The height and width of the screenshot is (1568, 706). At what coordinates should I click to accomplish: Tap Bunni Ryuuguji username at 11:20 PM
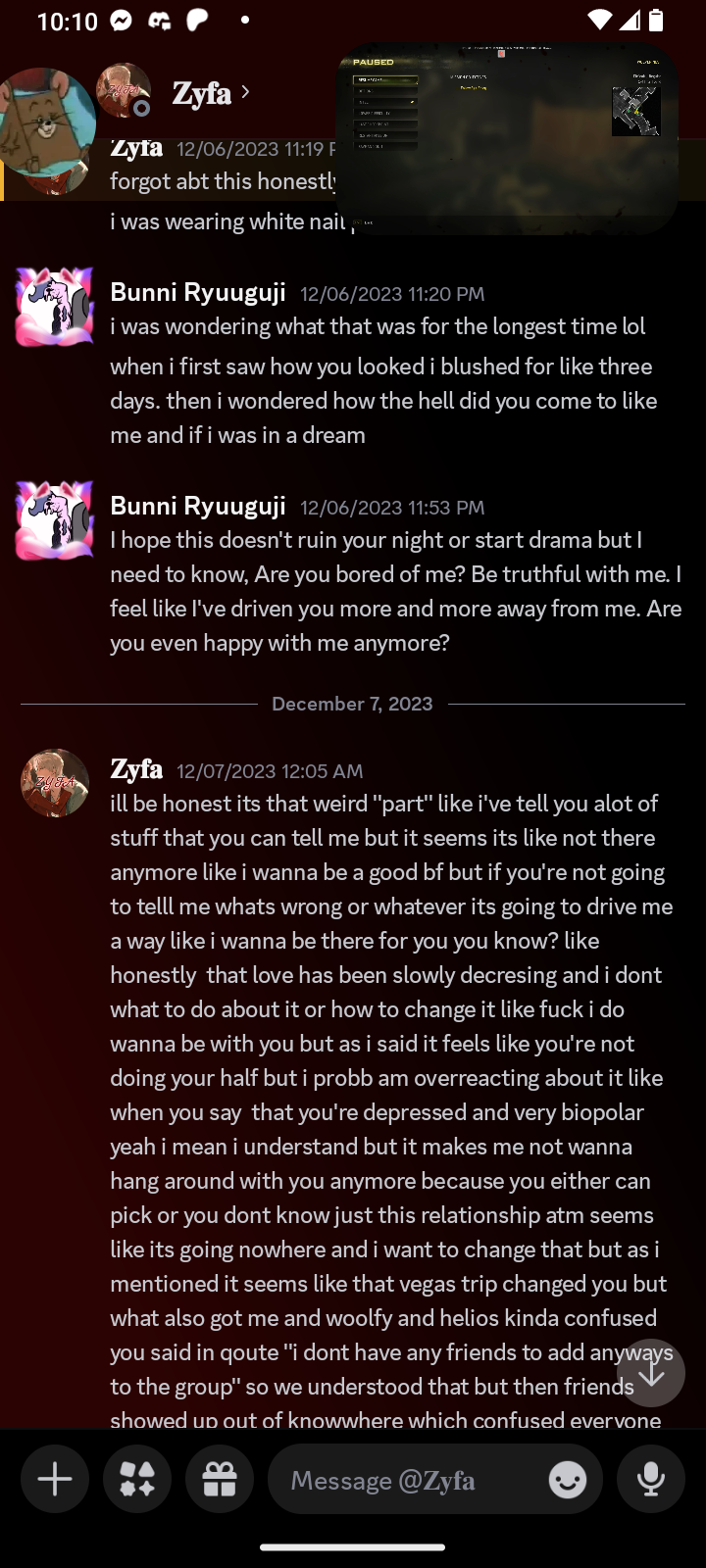click(x=198, y=292)
